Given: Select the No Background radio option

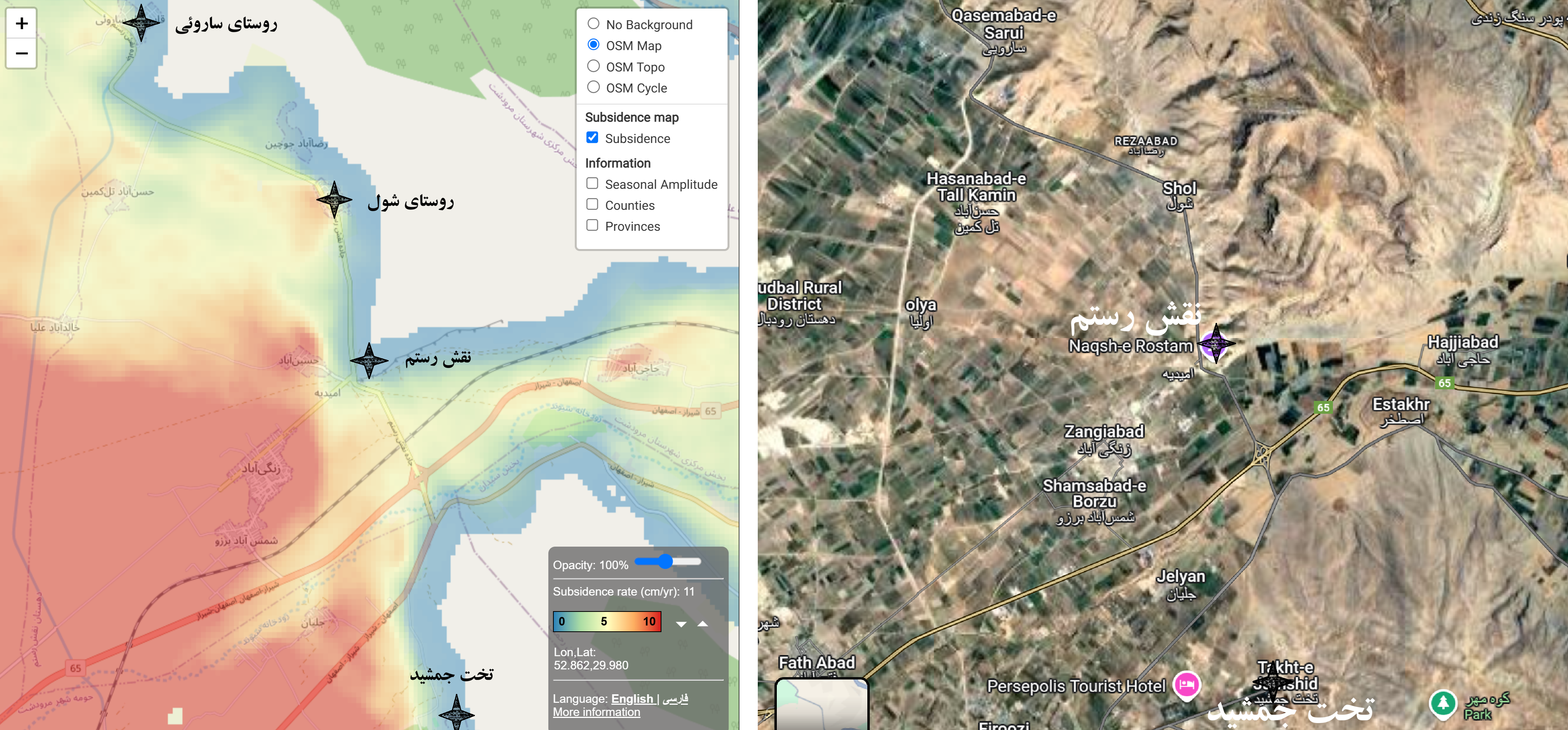Looking at the screenshot, I should coord(593,24).
